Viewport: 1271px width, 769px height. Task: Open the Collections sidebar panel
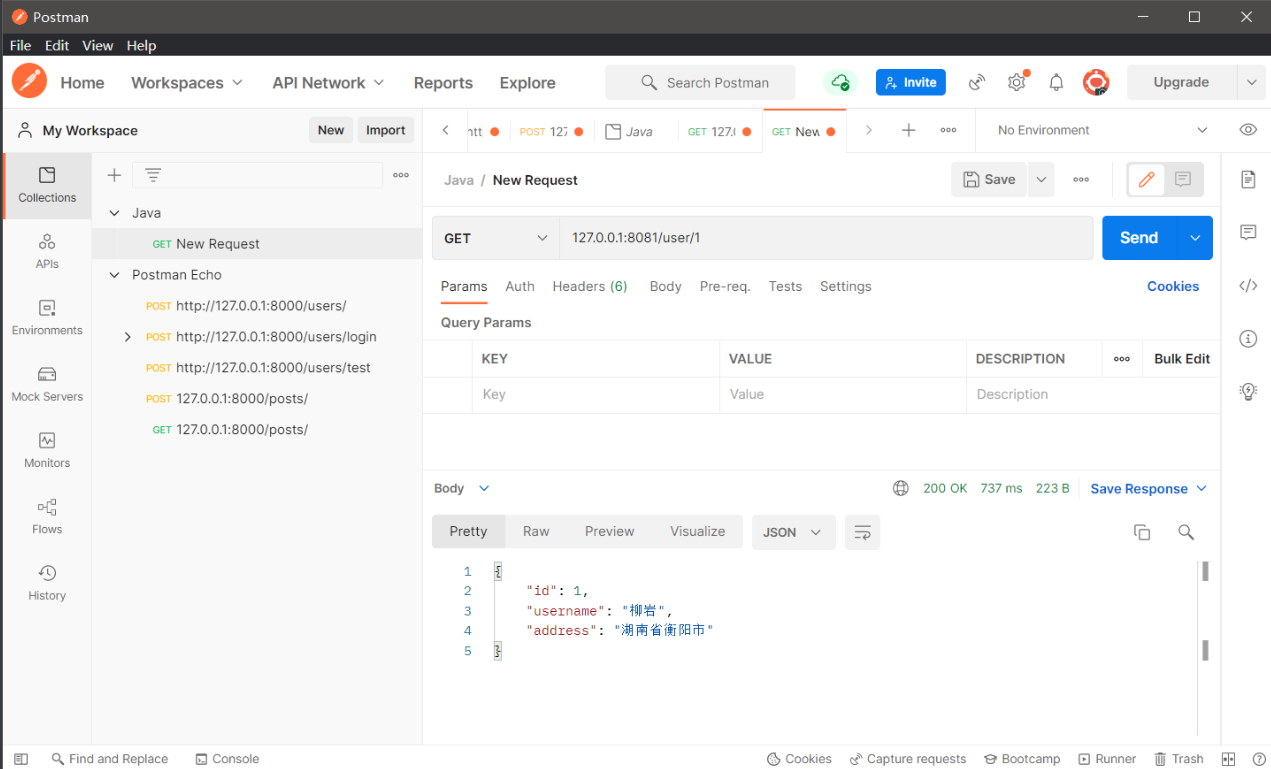click(x=47, y=185)
